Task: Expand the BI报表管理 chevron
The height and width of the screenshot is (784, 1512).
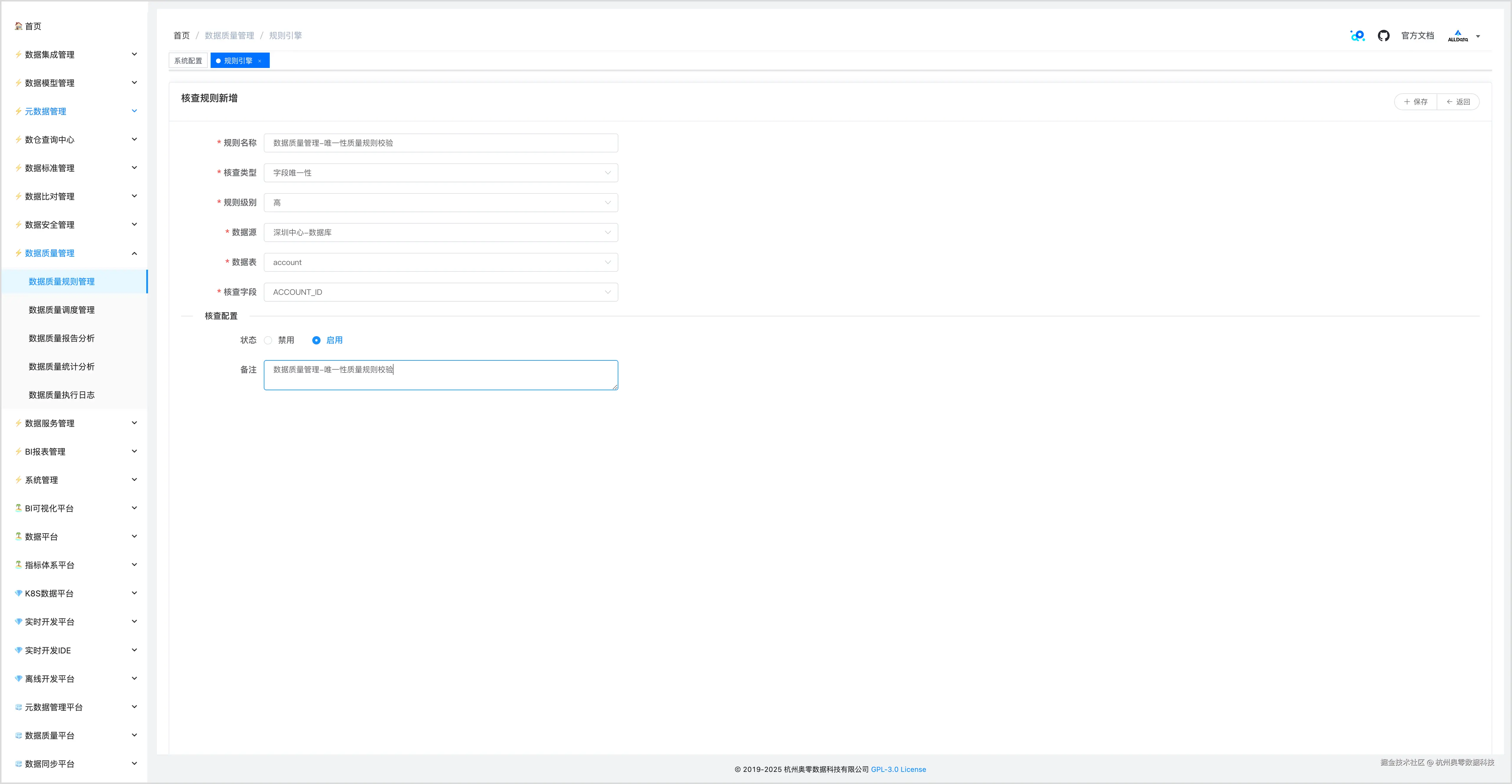Action: (x=134, y=451)
